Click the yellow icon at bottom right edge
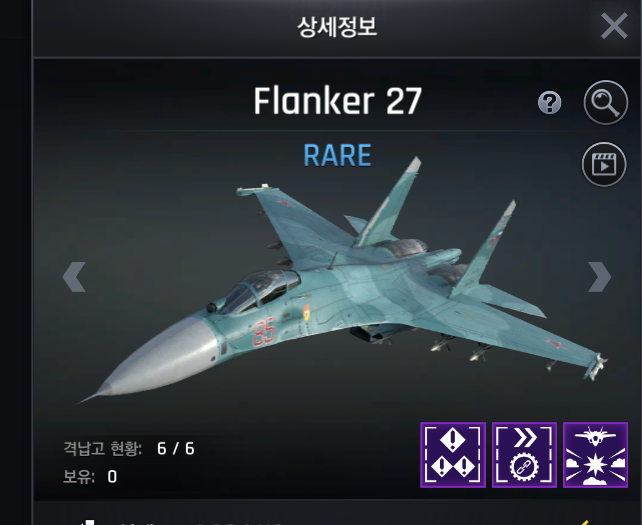642x525 pixels. point(583,523)
